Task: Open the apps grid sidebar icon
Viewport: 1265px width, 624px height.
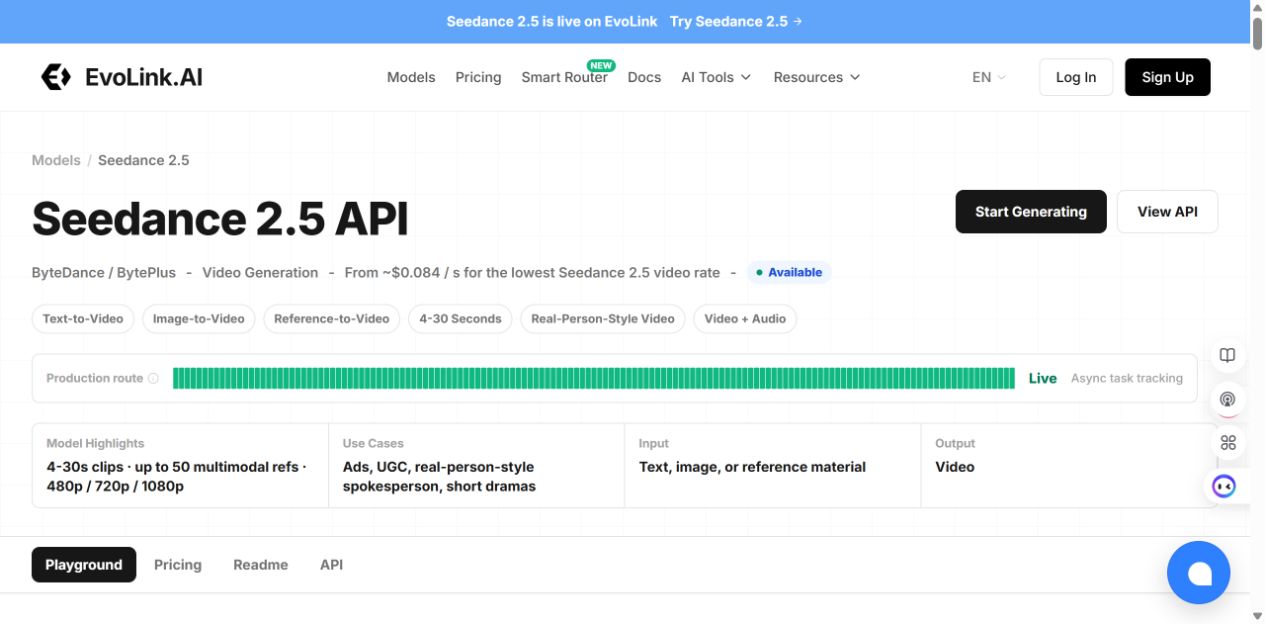Action: pos(1228,442)
